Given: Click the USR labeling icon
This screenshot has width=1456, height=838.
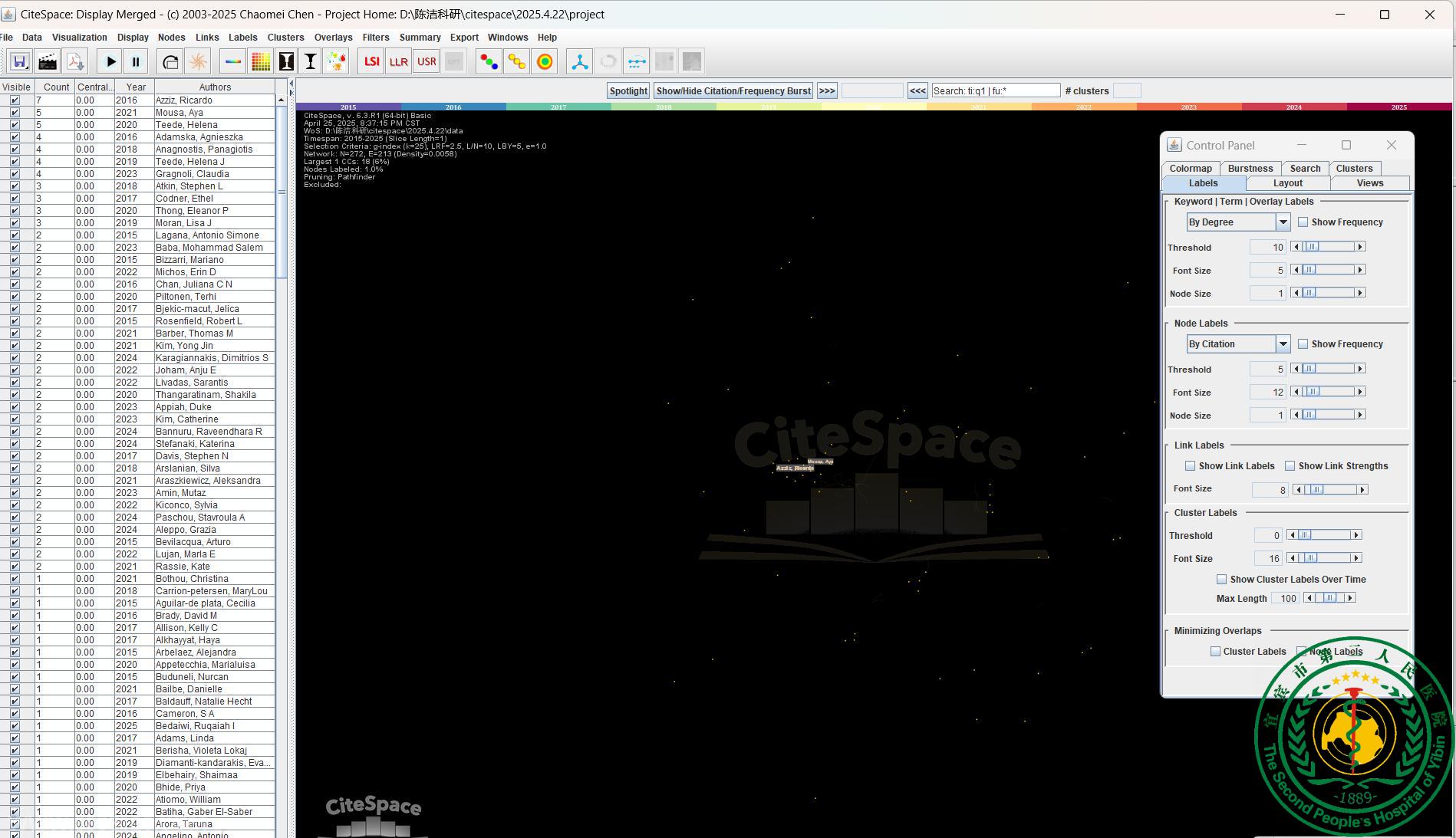Looking at the screenshot, I should [427, 61].
